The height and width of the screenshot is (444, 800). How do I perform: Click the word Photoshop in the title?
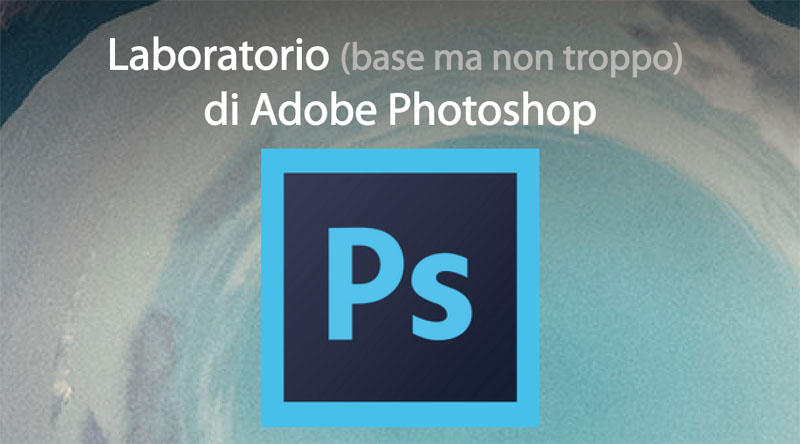pyautogui.click(x=492, y=111)
